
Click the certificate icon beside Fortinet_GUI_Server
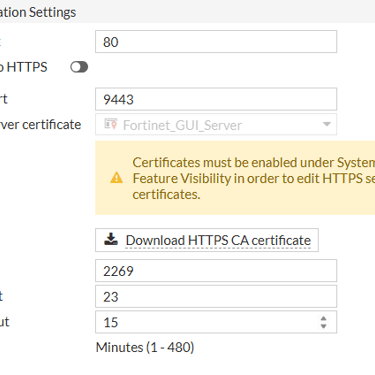111,124
